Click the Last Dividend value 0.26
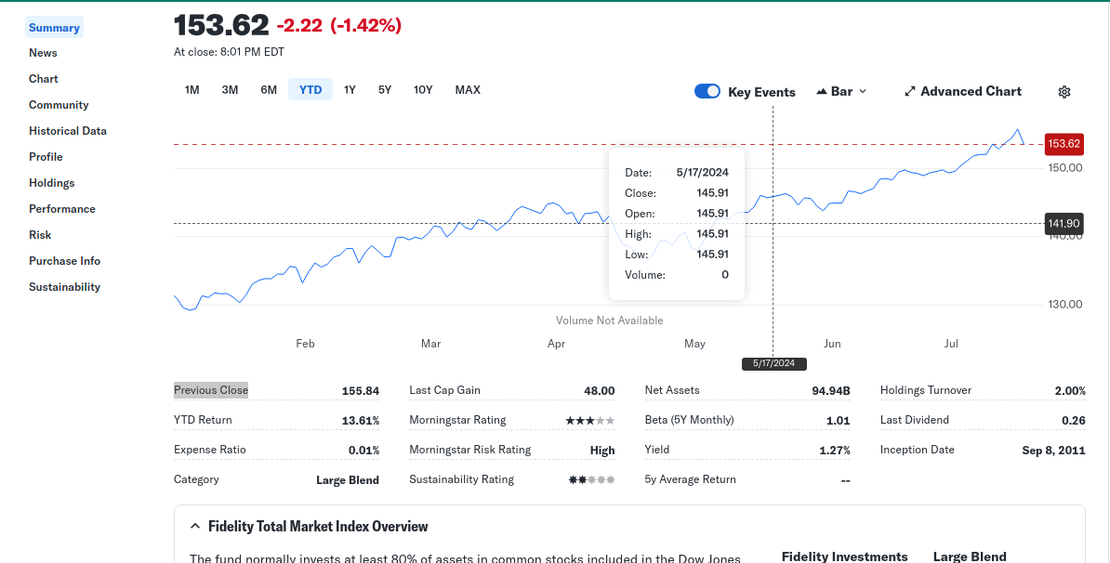The image size is (1110, 563). pyautogui.click(x=1073, y=420)
